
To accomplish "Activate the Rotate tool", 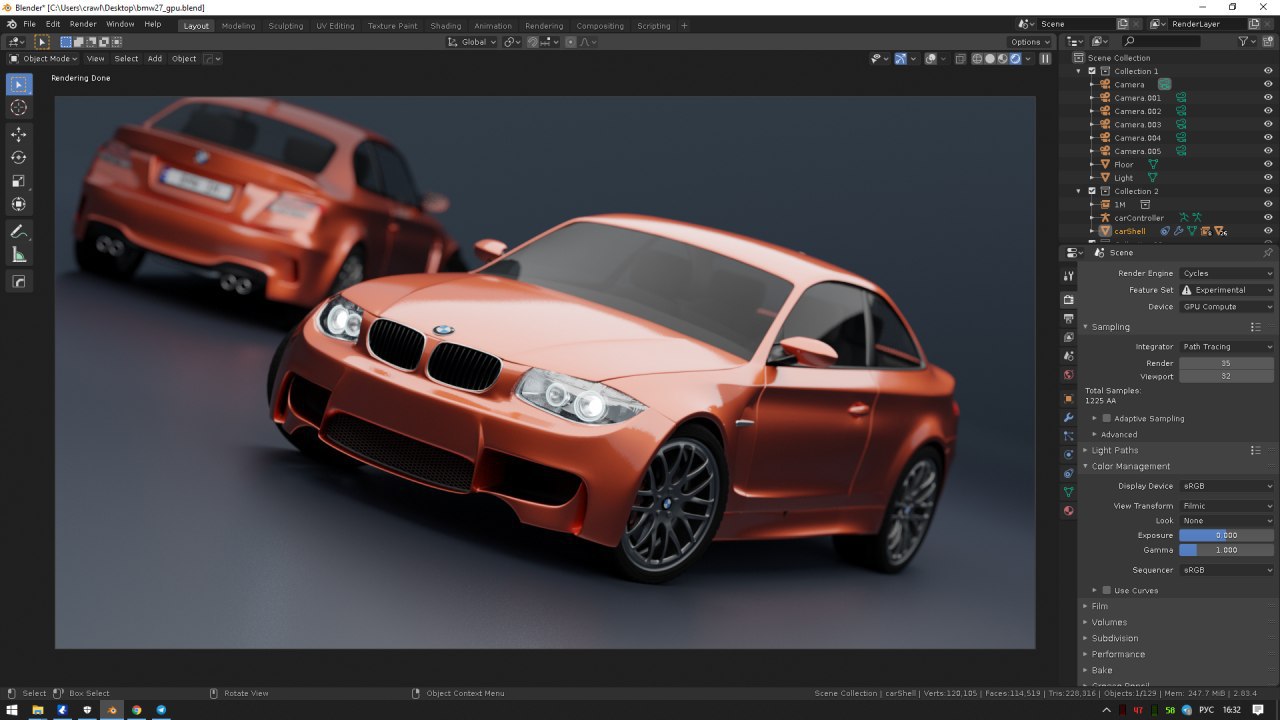I will click(x=19, y=157).
